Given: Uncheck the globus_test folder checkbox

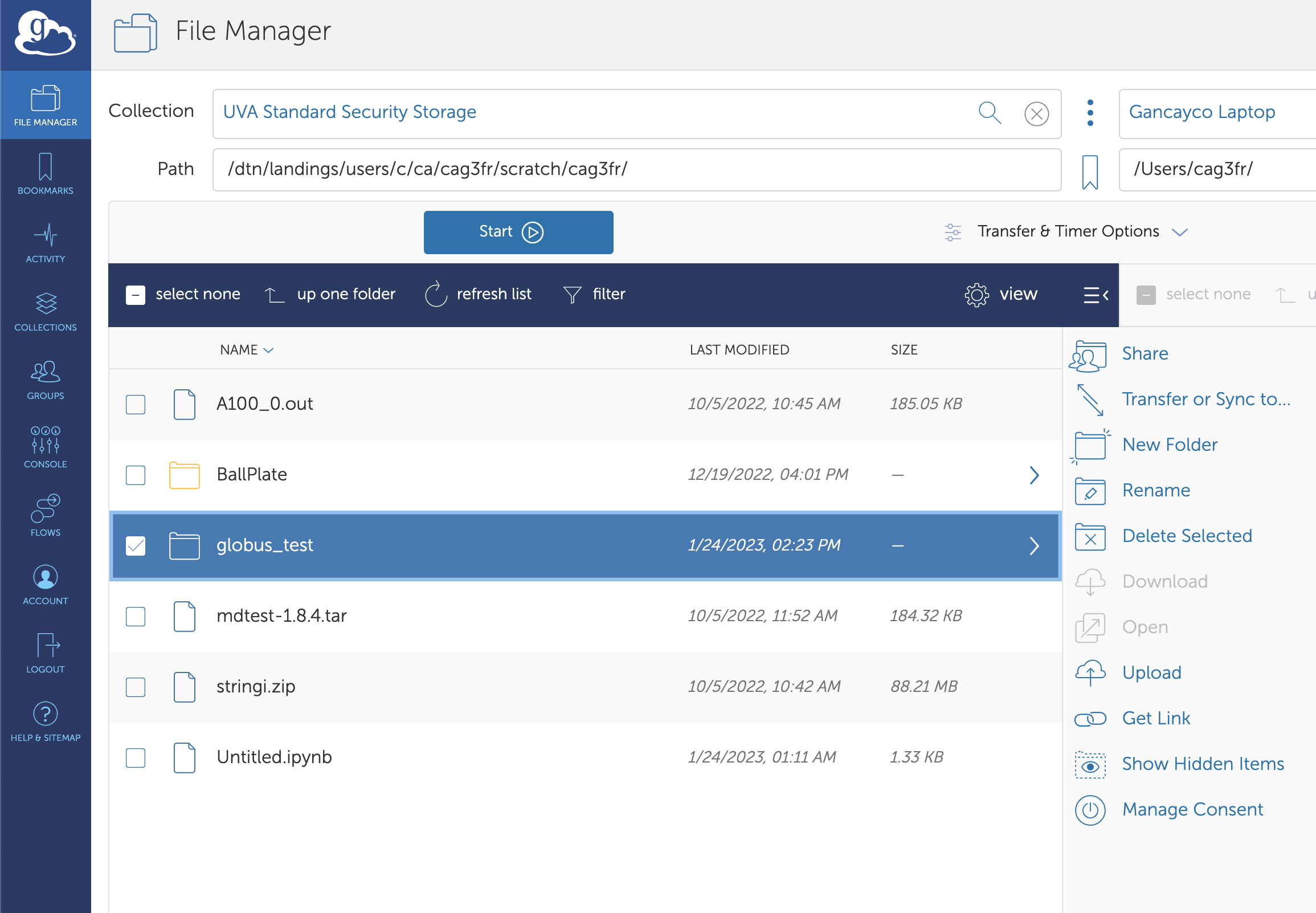Looking at the screenshot, I should click(x=136, y=546).
